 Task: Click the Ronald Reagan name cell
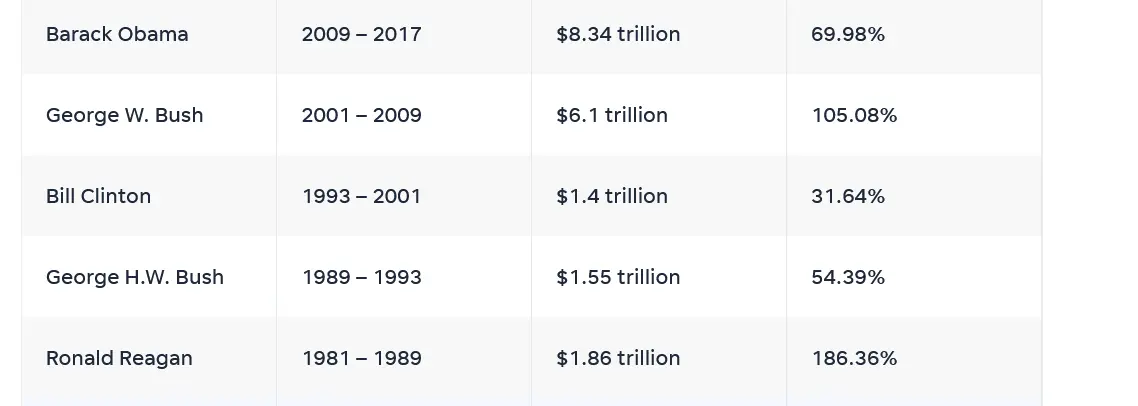tap(119, 358)
